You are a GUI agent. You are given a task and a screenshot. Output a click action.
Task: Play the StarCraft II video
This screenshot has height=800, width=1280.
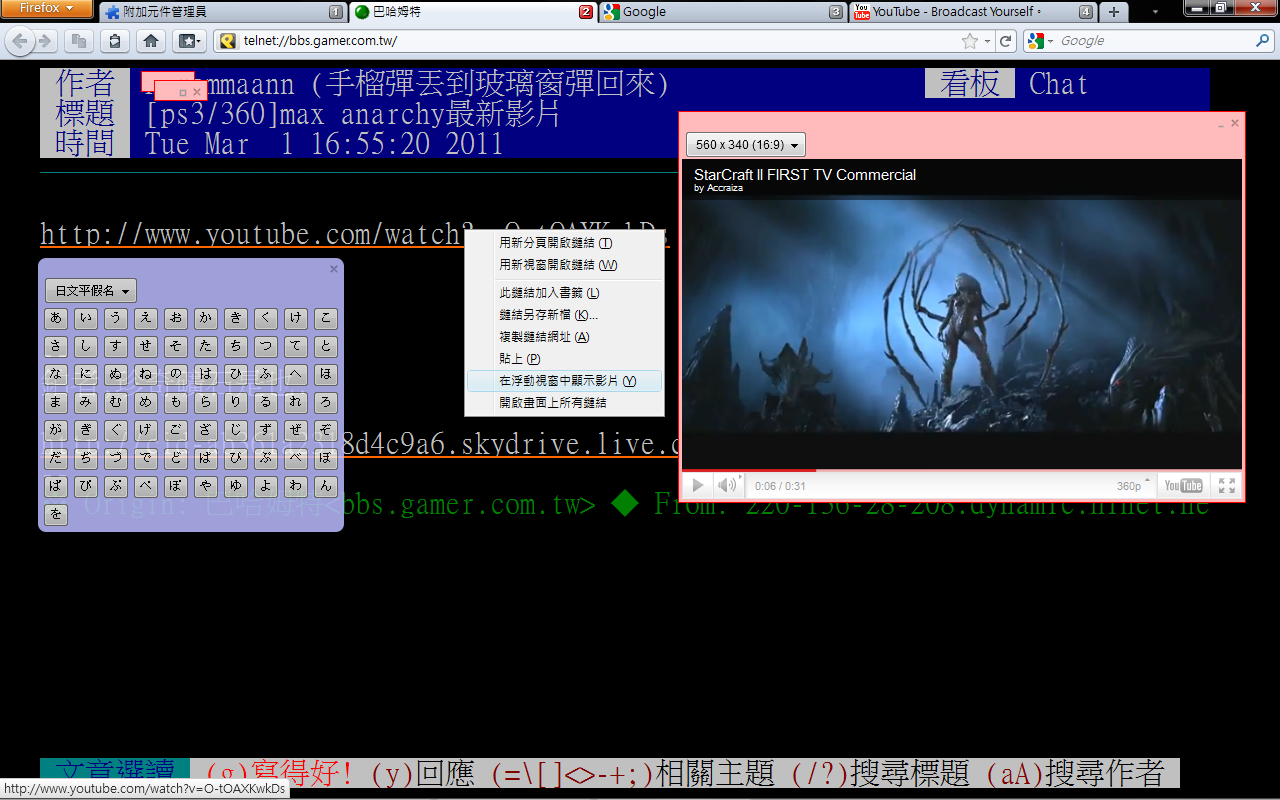coord(698,486)
